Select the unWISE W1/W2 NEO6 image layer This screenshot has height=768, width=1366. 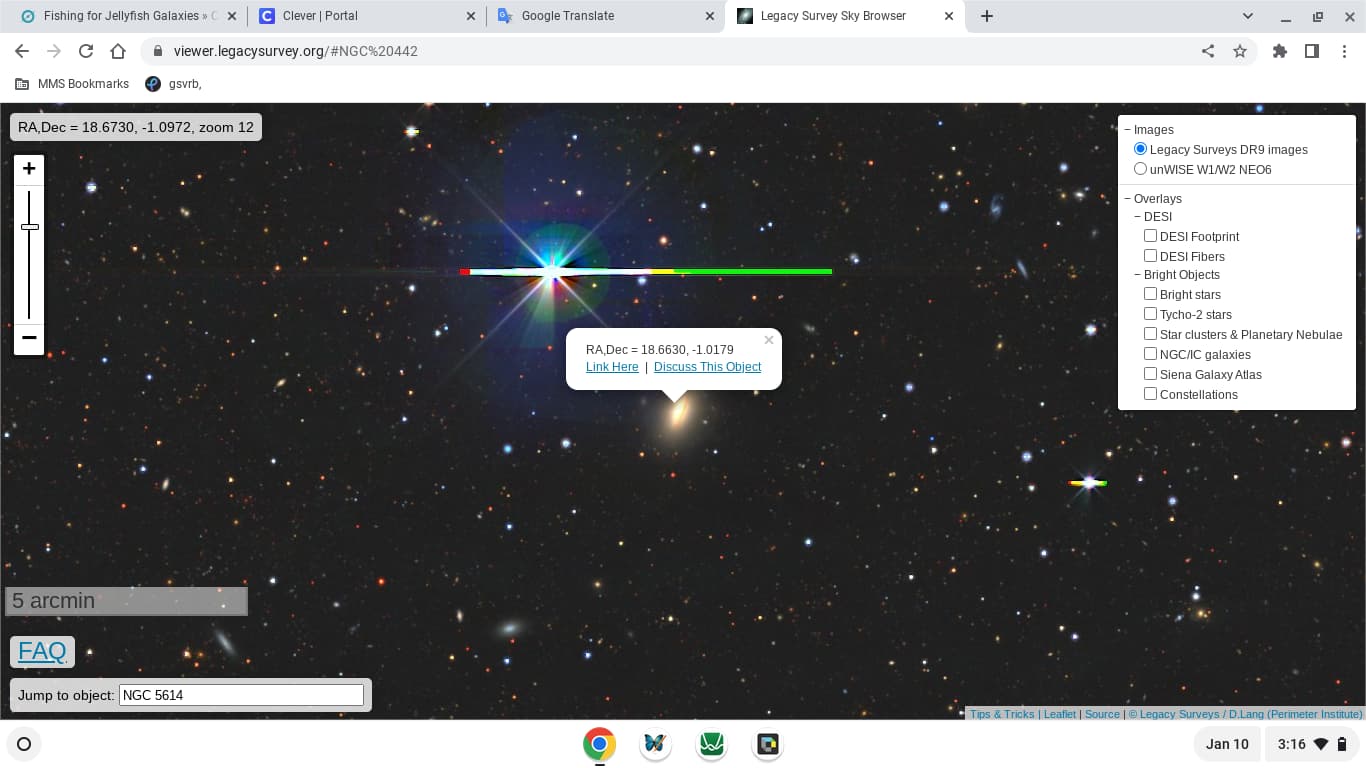click(1141, 169)
